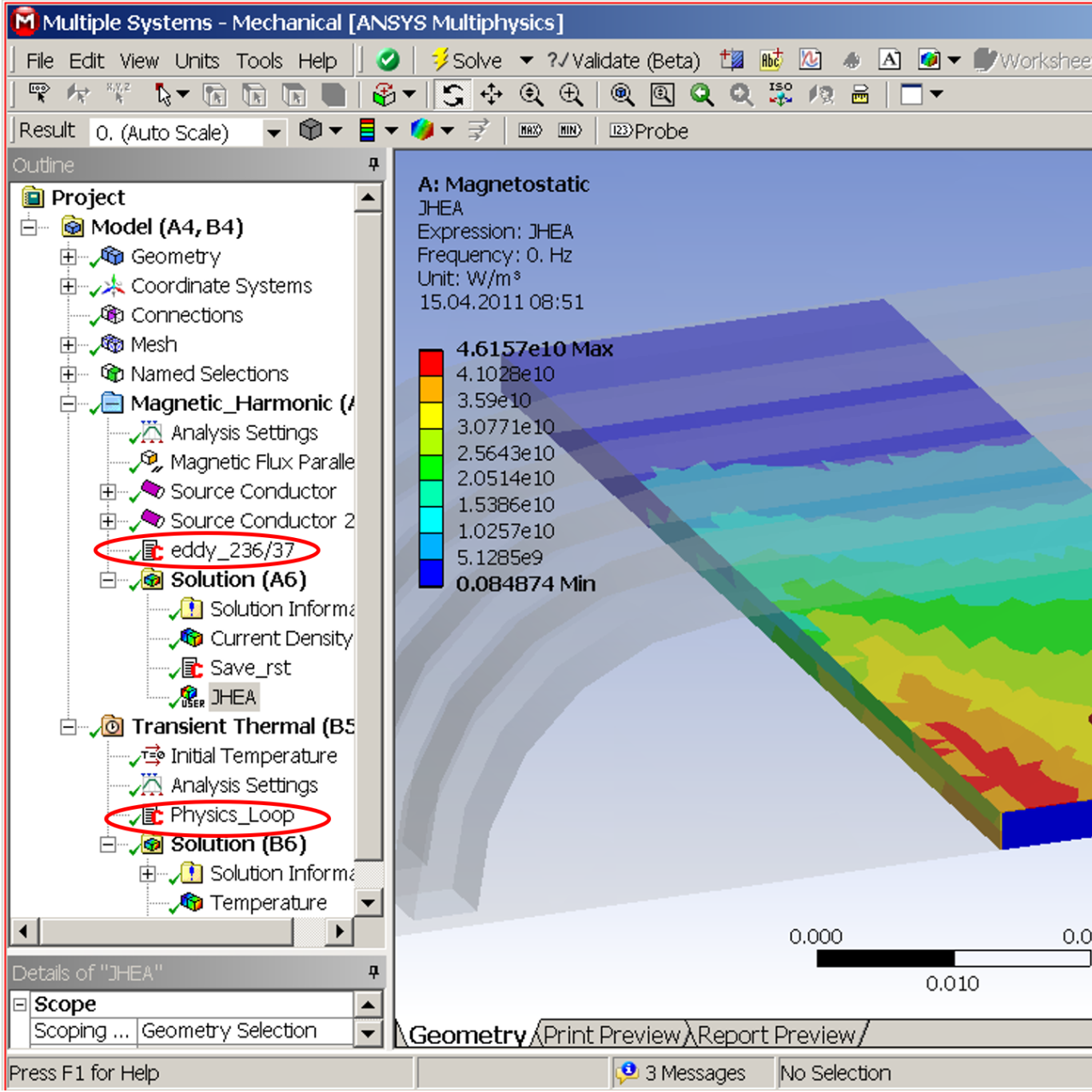Collapse the Scope section in Details

pos(21,1004)
